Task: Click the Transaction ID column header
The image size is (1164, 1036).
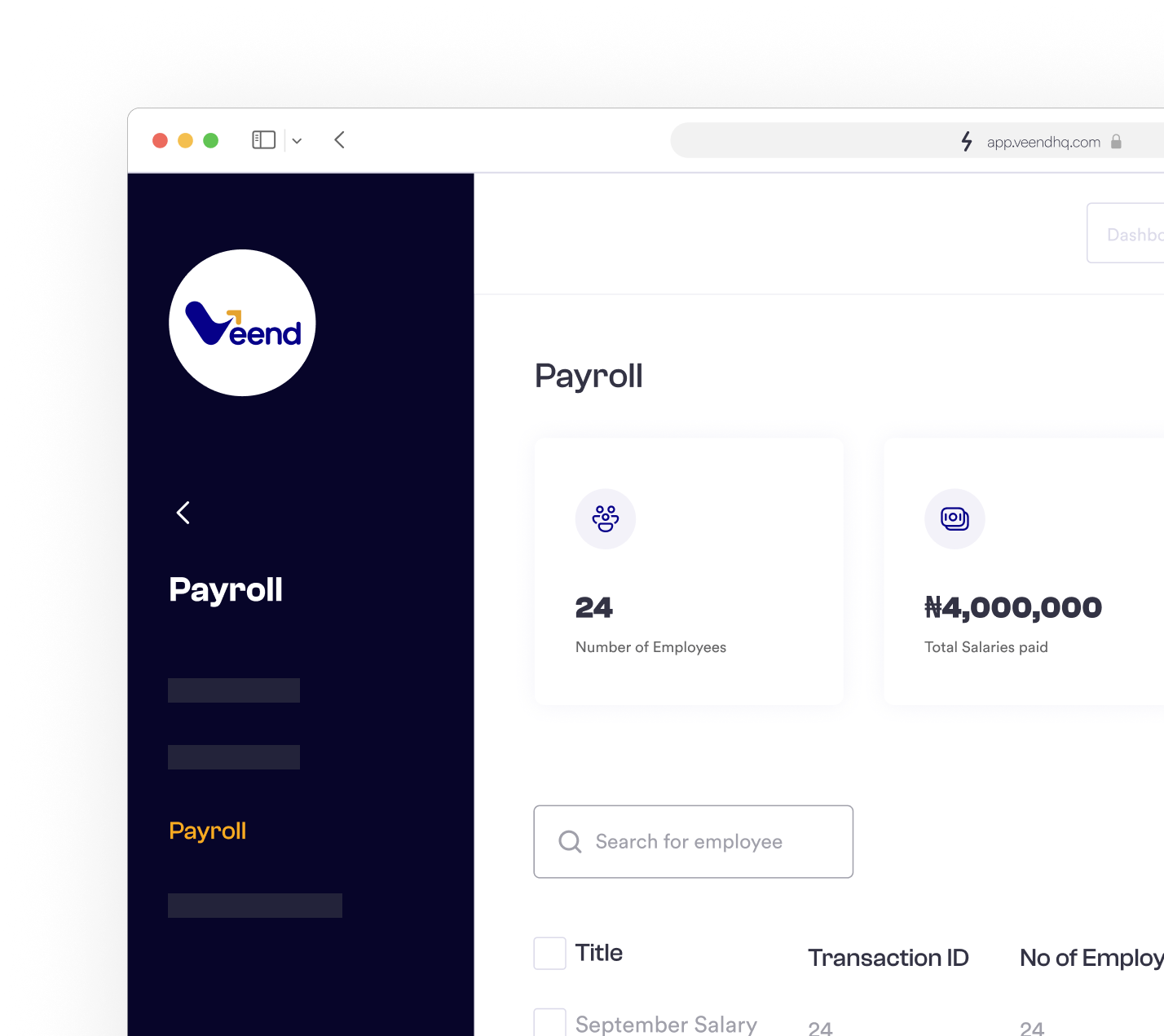Action: click(888, 958)
